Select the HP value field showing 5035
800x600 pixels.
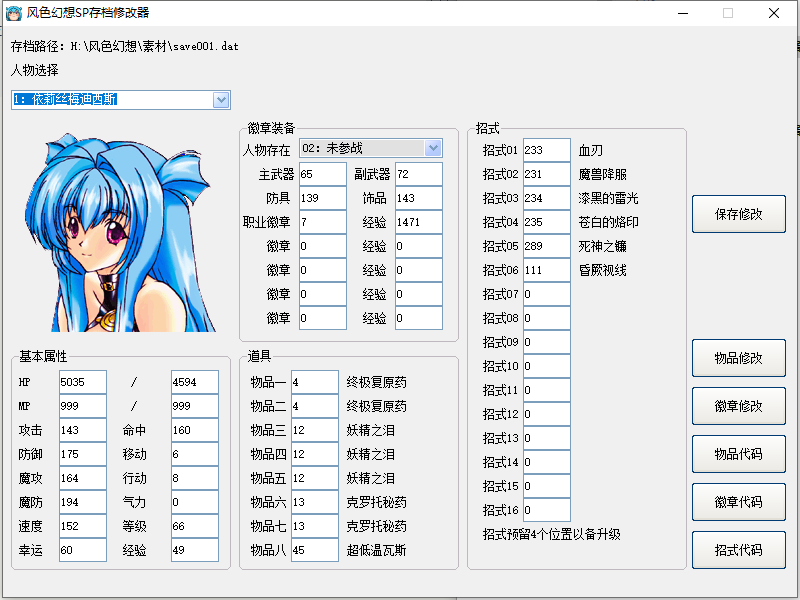coord(80,381)
